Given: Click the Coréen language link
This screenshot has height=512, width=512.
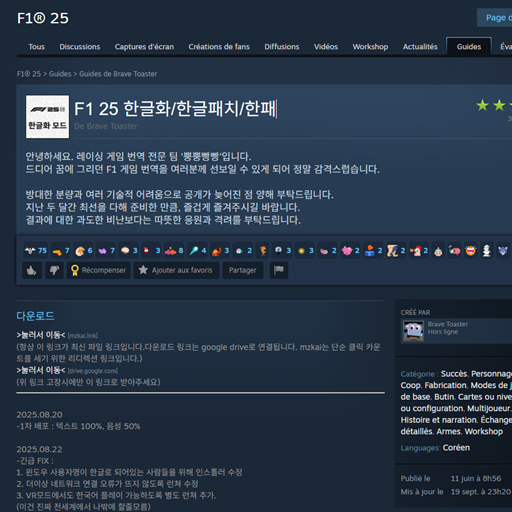Looking at the screenshot, I should (456, 448).
